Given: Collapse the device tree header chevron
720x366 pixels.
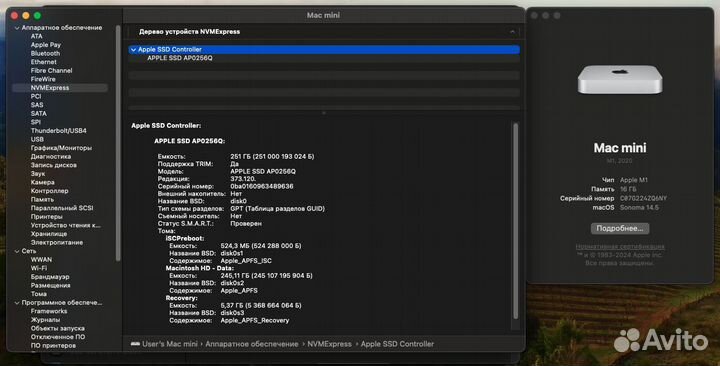Looking at the screenshot, I should pyautogui.click(x=512, y=32).
